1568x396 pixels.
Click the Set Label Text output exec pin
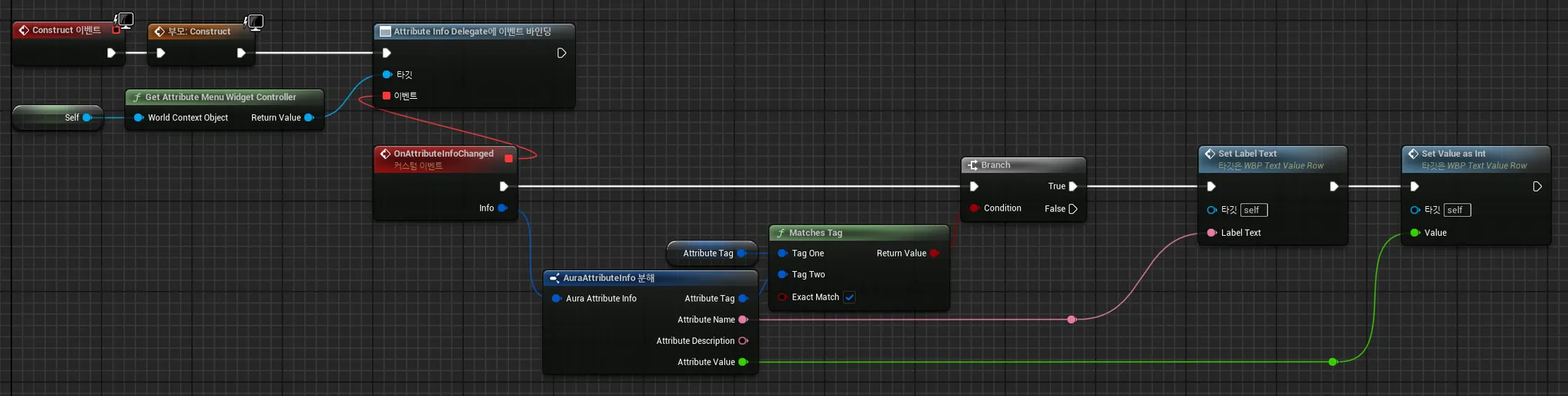click(1334, 186)
